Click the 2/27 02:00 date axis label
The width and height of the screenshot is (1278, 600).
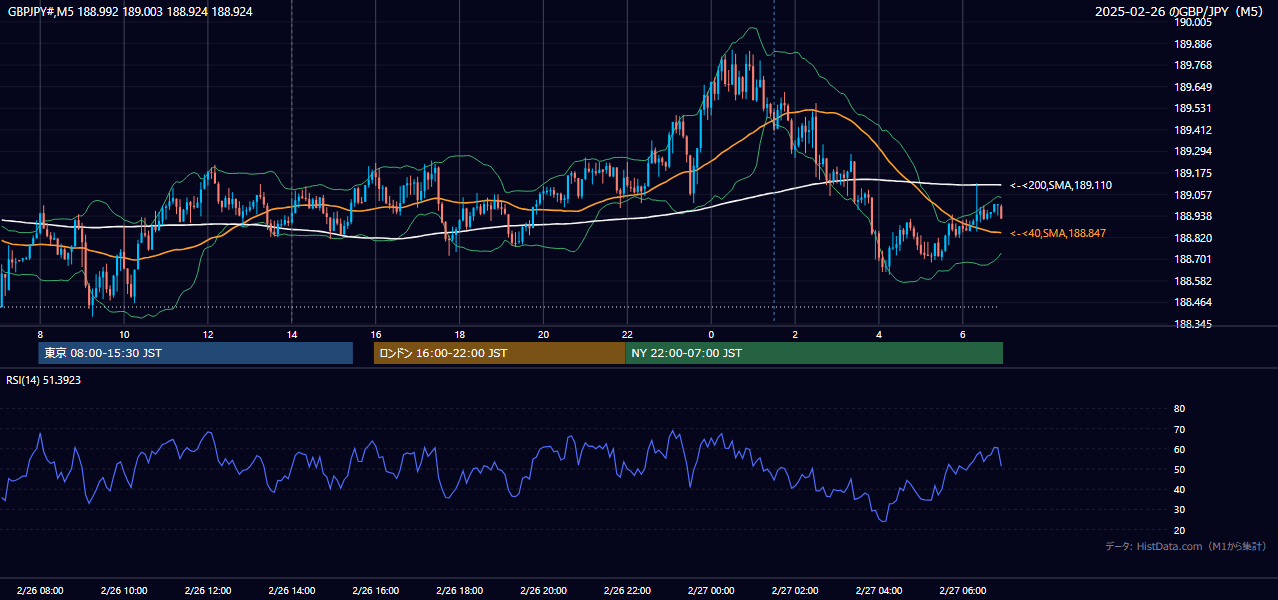pos(795,591)
